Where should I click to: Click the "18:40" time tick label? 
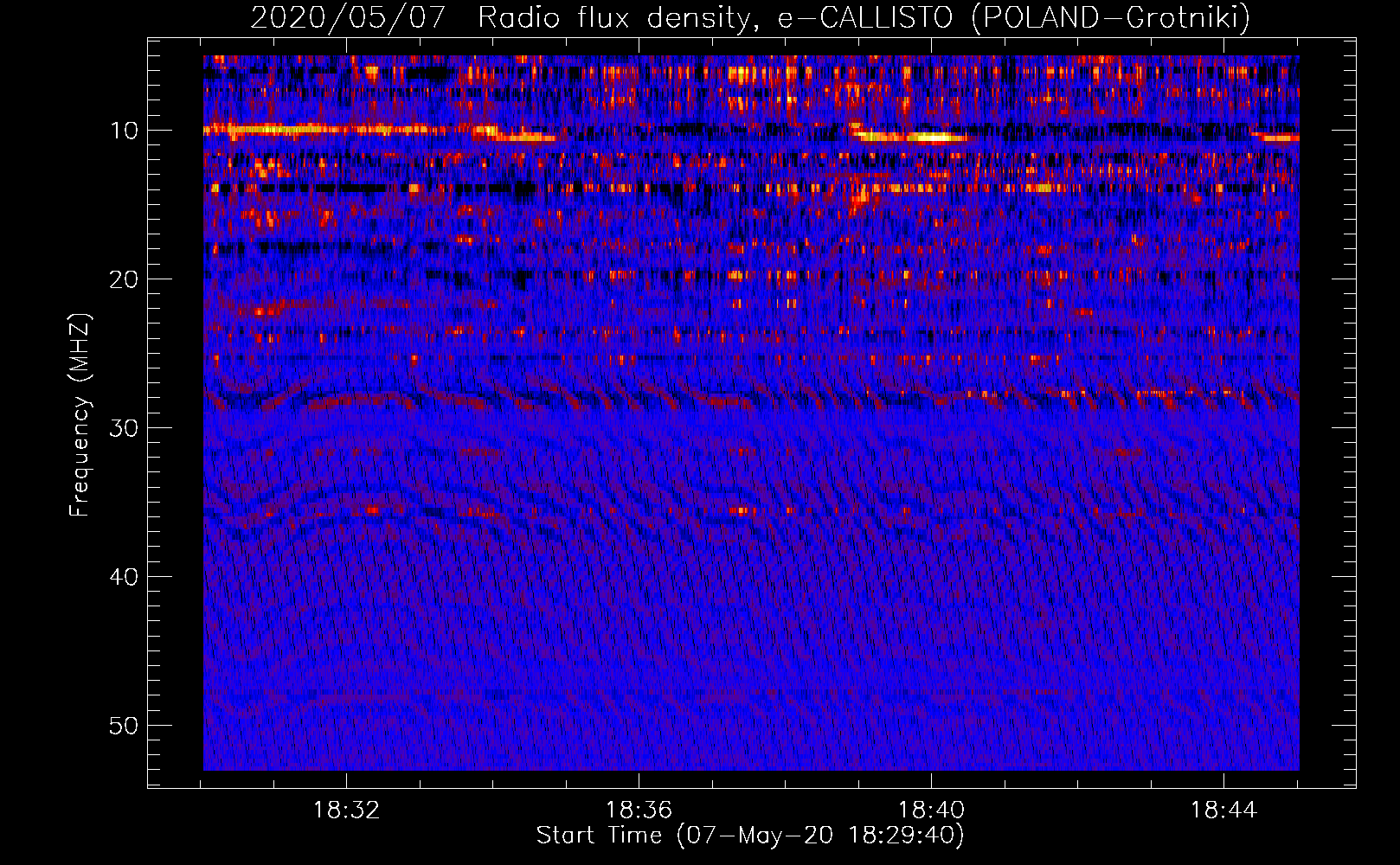(x=931, y=811)
